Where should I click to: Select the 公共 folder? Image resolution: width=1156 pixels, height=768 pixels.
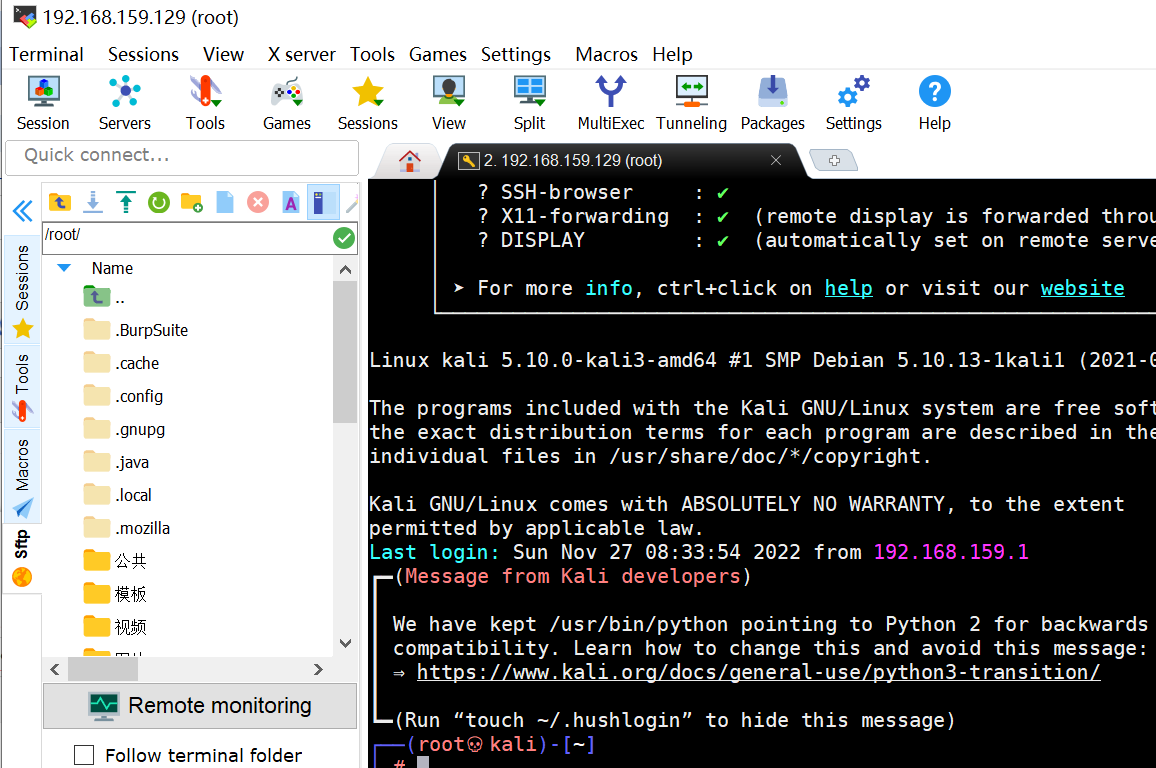tap(116, 561)
